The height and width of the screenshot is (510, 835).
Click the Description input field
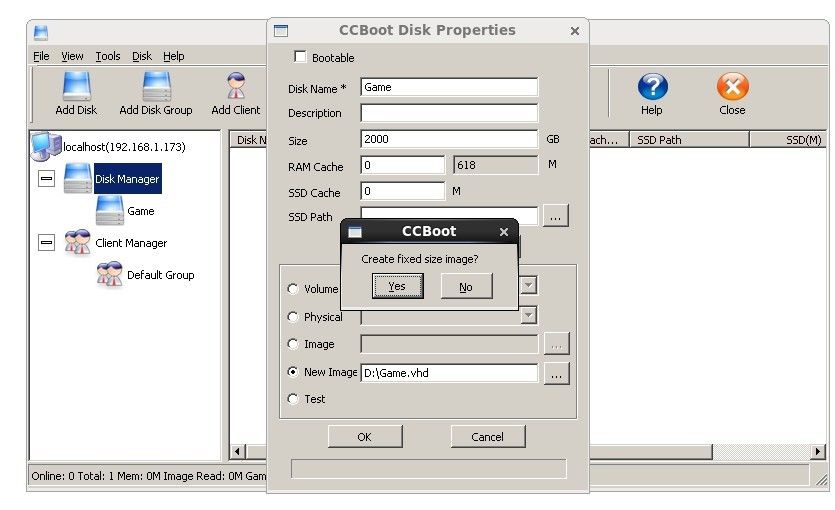[x=449, y=113]
